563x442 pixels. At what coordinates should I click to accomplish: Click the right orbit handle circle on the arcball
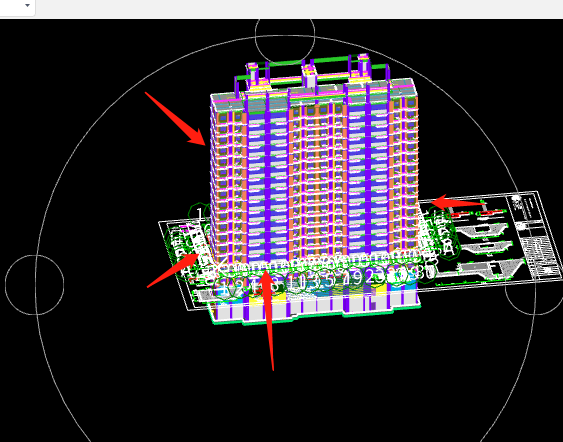[535, 285]
